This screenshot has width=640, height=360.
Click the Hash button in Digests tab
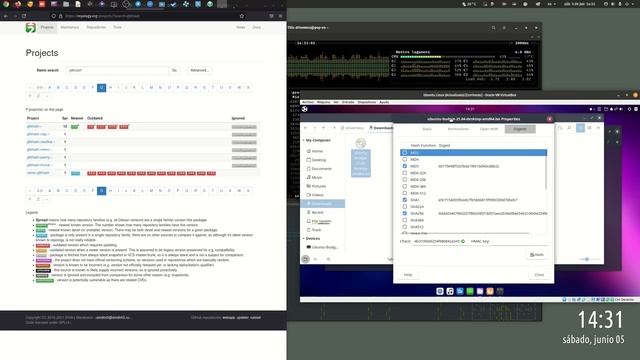coord(537,255)
